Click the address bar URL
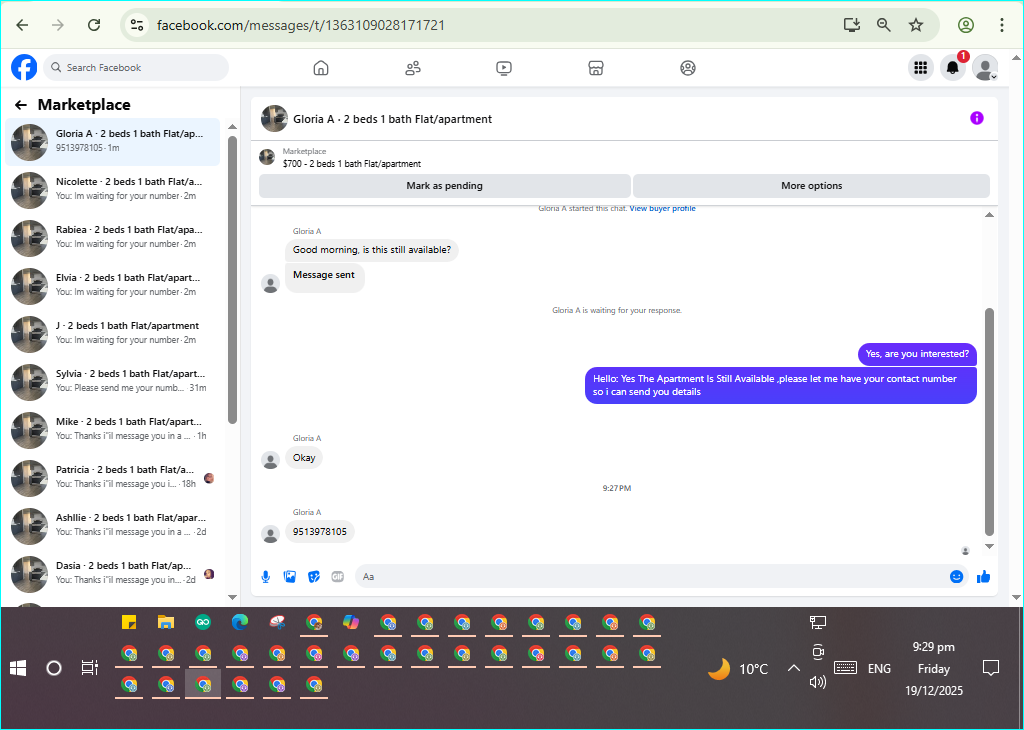 click(x=301, y=25)
